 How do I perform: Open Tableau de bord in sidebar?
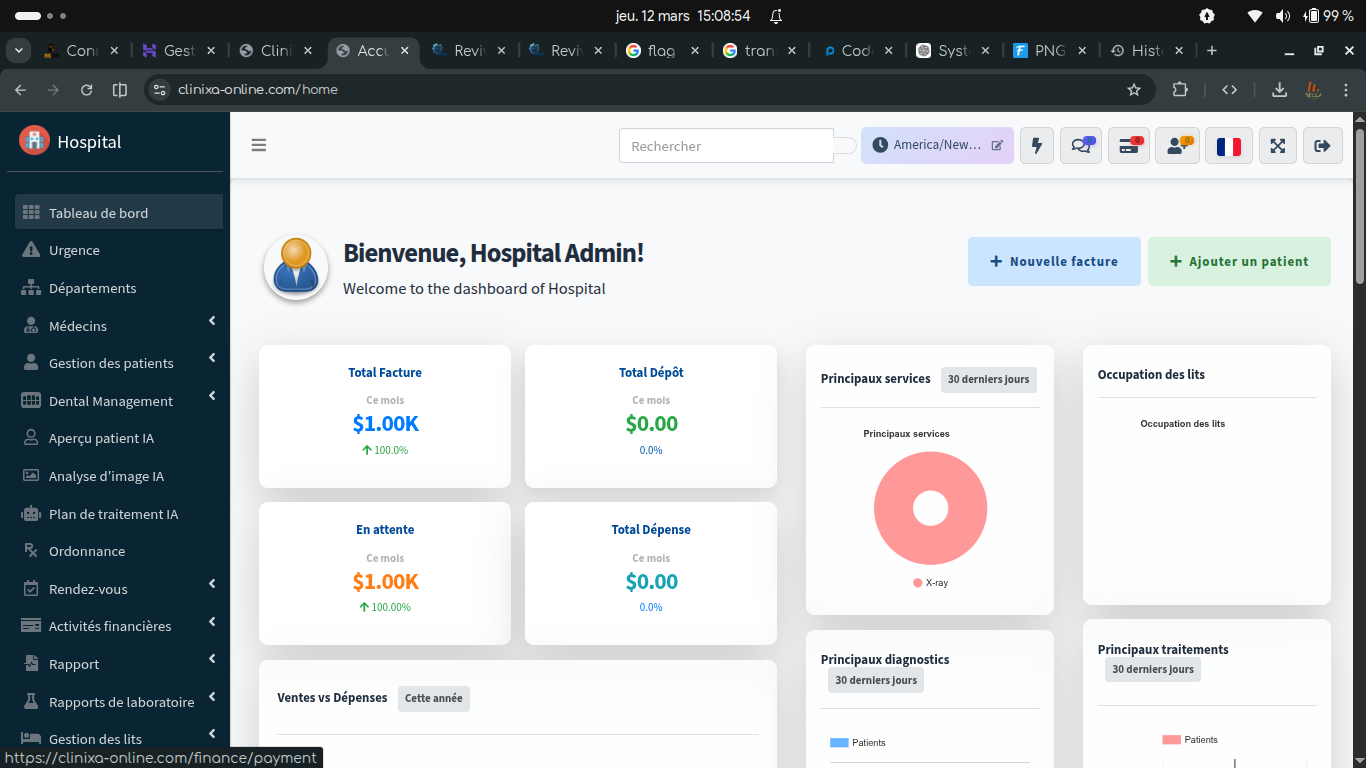[98, 213]
